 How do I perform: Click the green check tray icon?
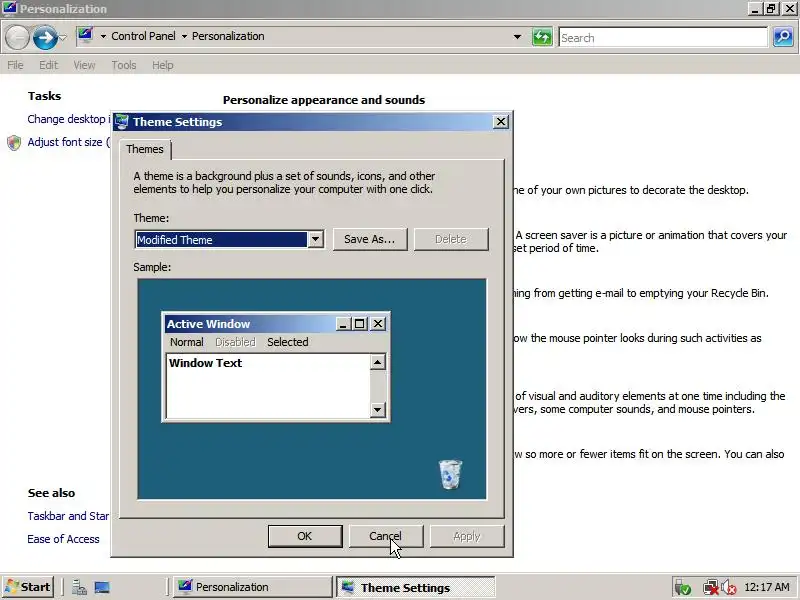click(x=683, y=587)
